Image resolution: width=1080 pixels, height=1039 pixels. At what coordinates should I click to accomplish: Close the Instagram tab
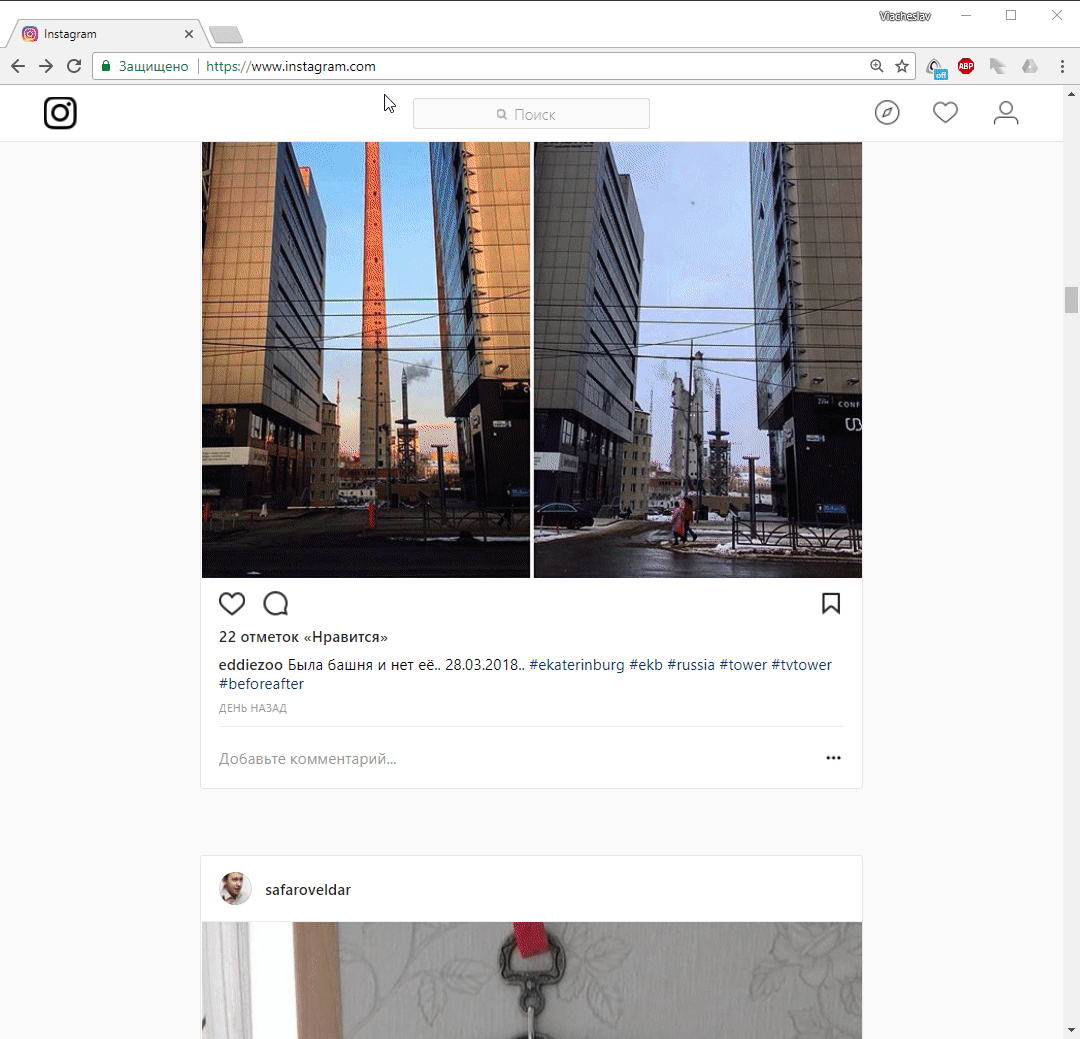[189, 34]
